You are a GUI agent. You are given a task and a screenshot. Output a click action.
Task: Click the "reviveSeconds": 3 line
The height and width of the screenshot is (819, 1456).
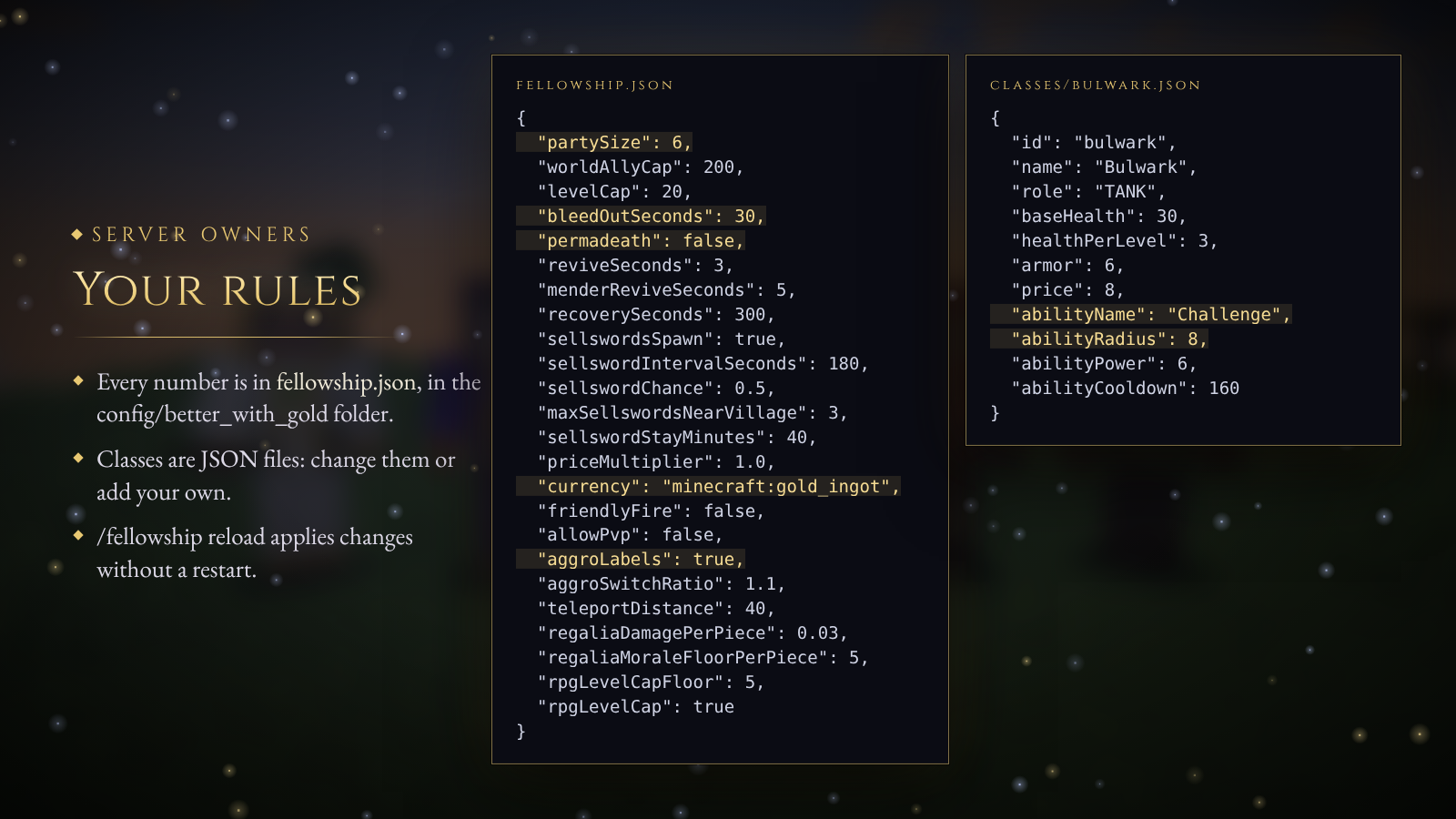click(x=635, y=266)
